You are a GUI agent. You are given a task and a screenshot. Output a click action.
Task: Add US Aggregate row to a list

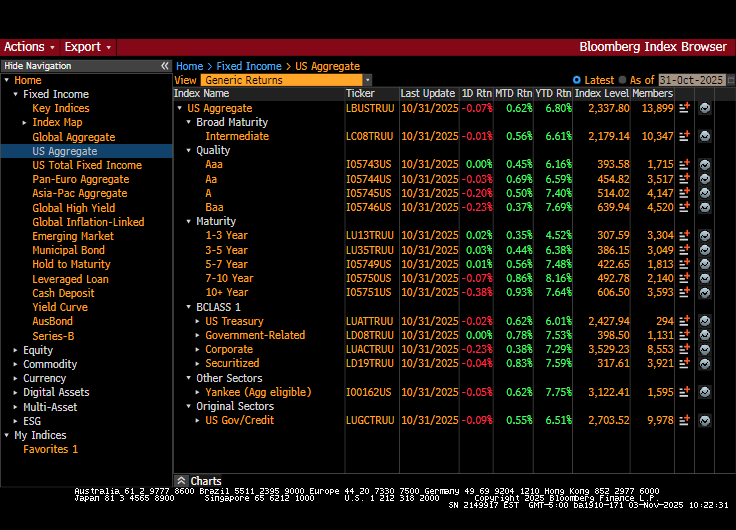(x=684, y=108)
